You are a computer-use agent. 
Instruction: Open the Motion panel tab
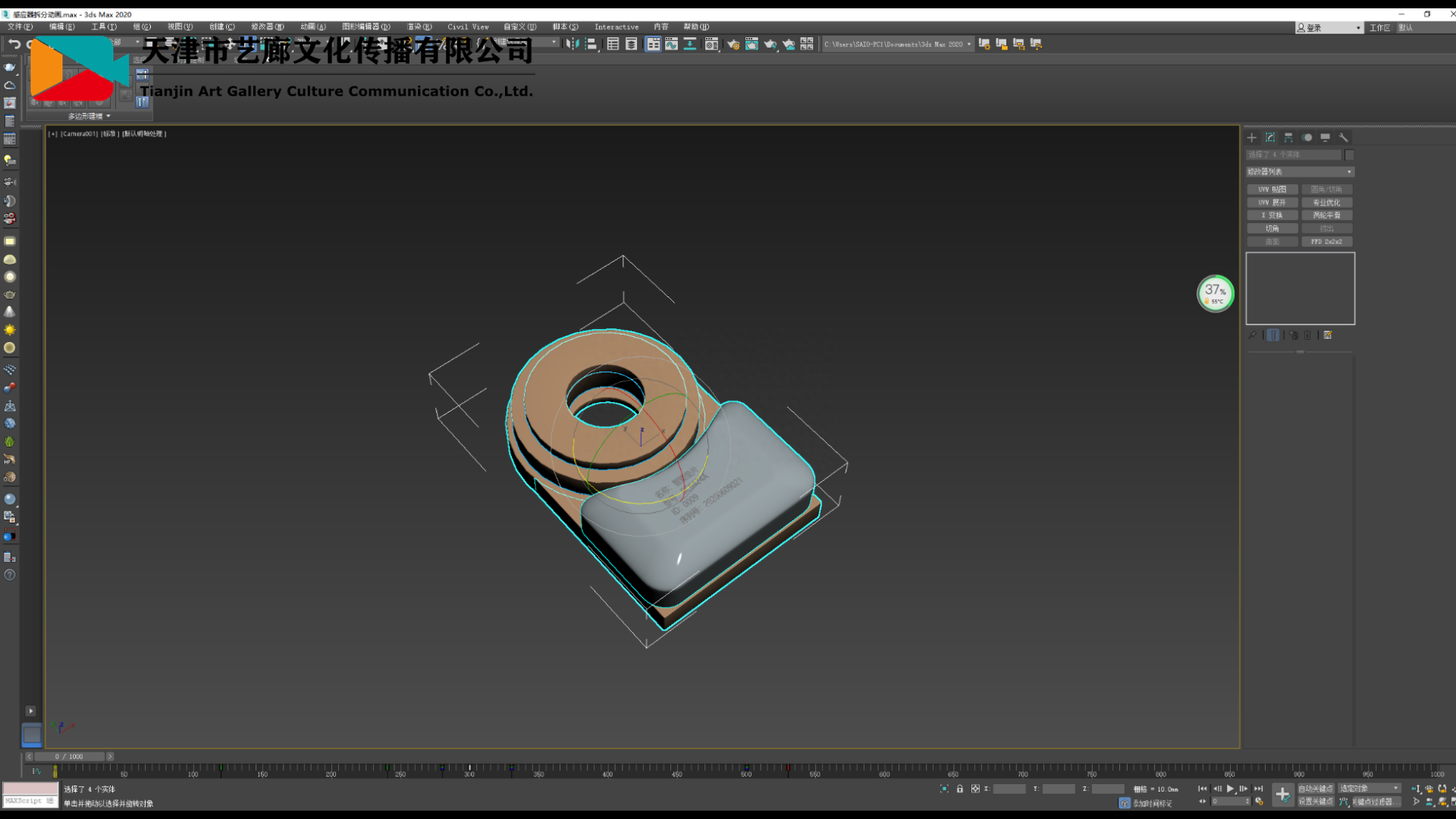(1307, 137)
